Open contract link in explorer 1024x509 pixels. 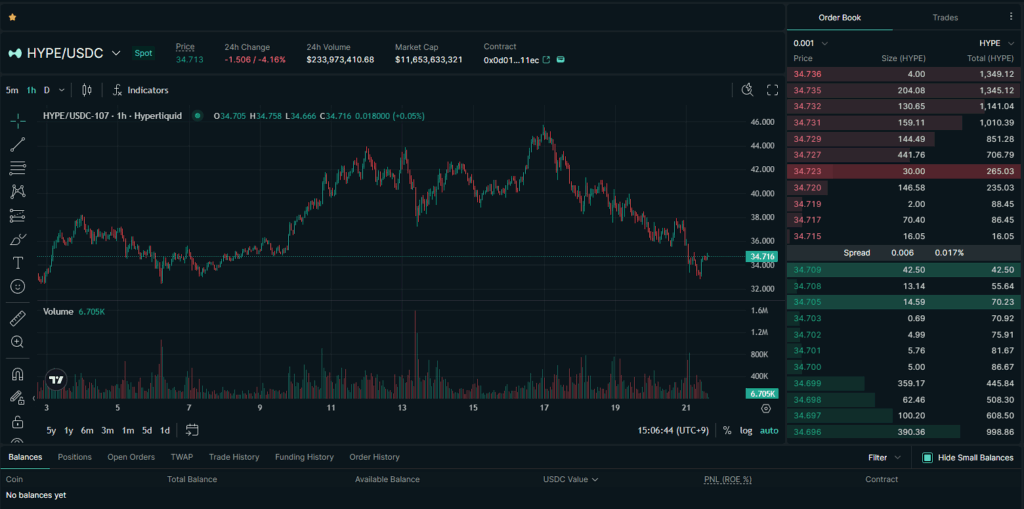(x=547, y=59)
